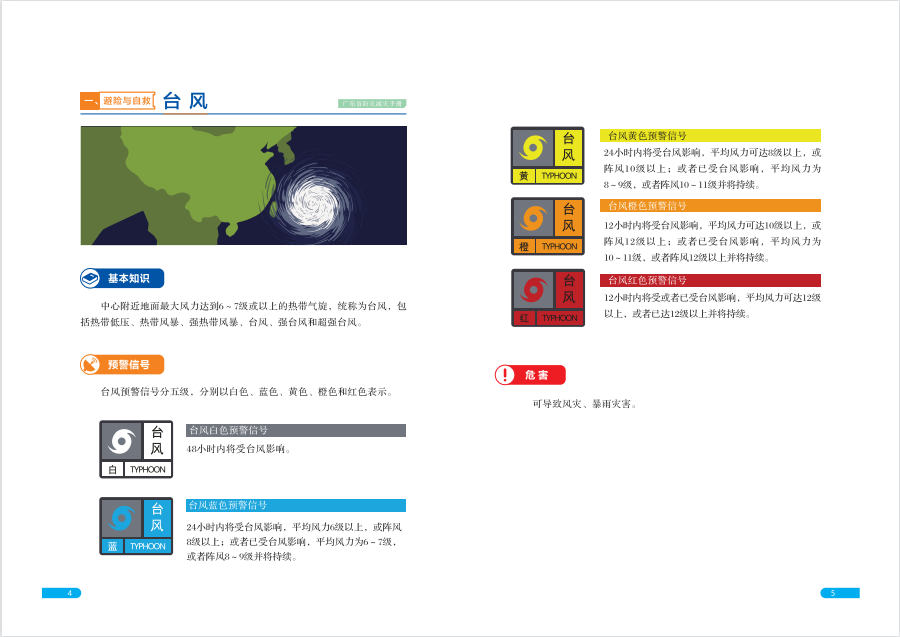Select the yellow typhoon warning signal icon

pos(547,155)
